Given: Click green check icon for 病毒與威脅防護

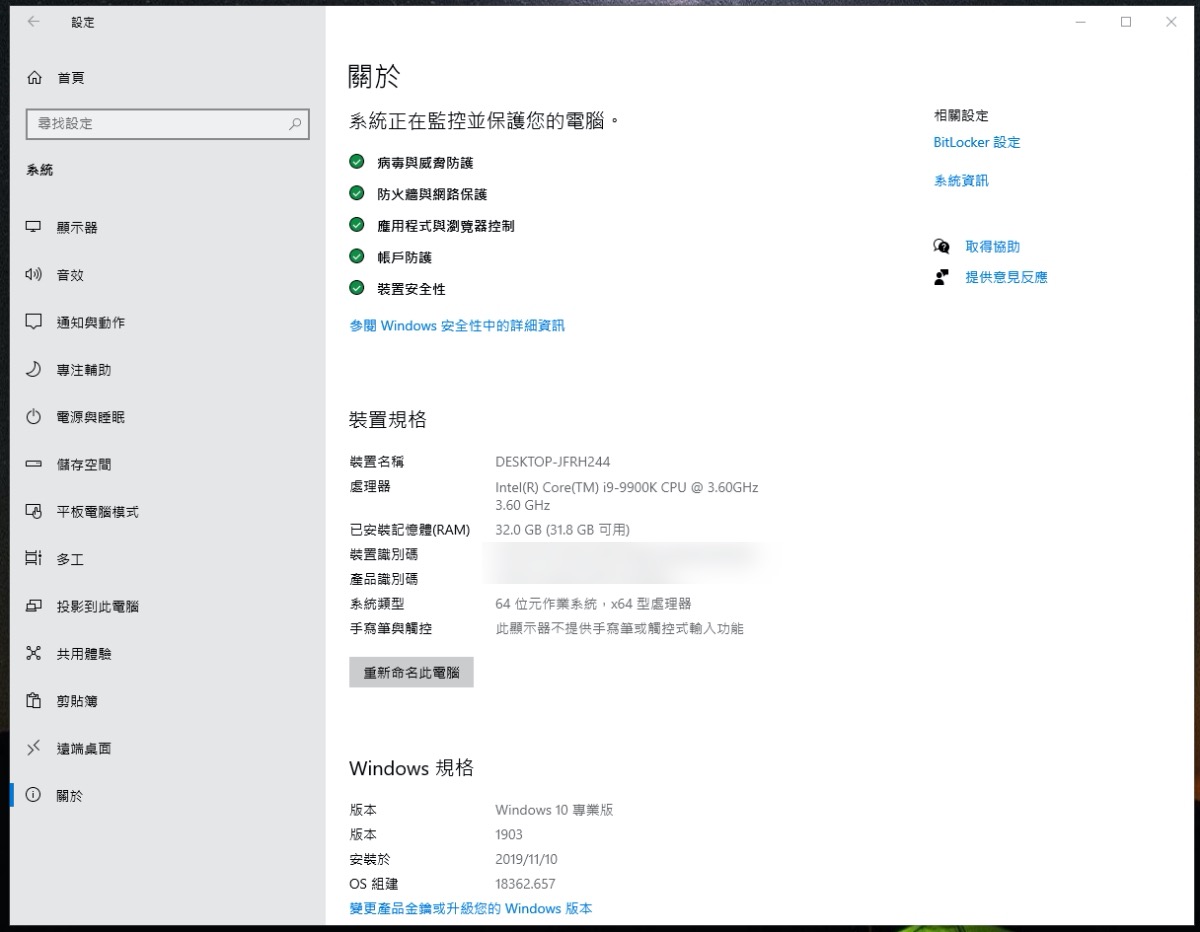Looking at the screenshot, I should point(356,162).
